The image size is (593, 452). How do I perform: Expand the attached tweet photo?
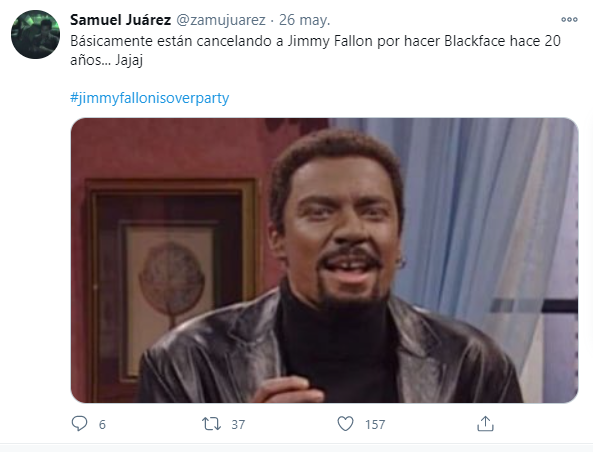click(x=324, y=260)
